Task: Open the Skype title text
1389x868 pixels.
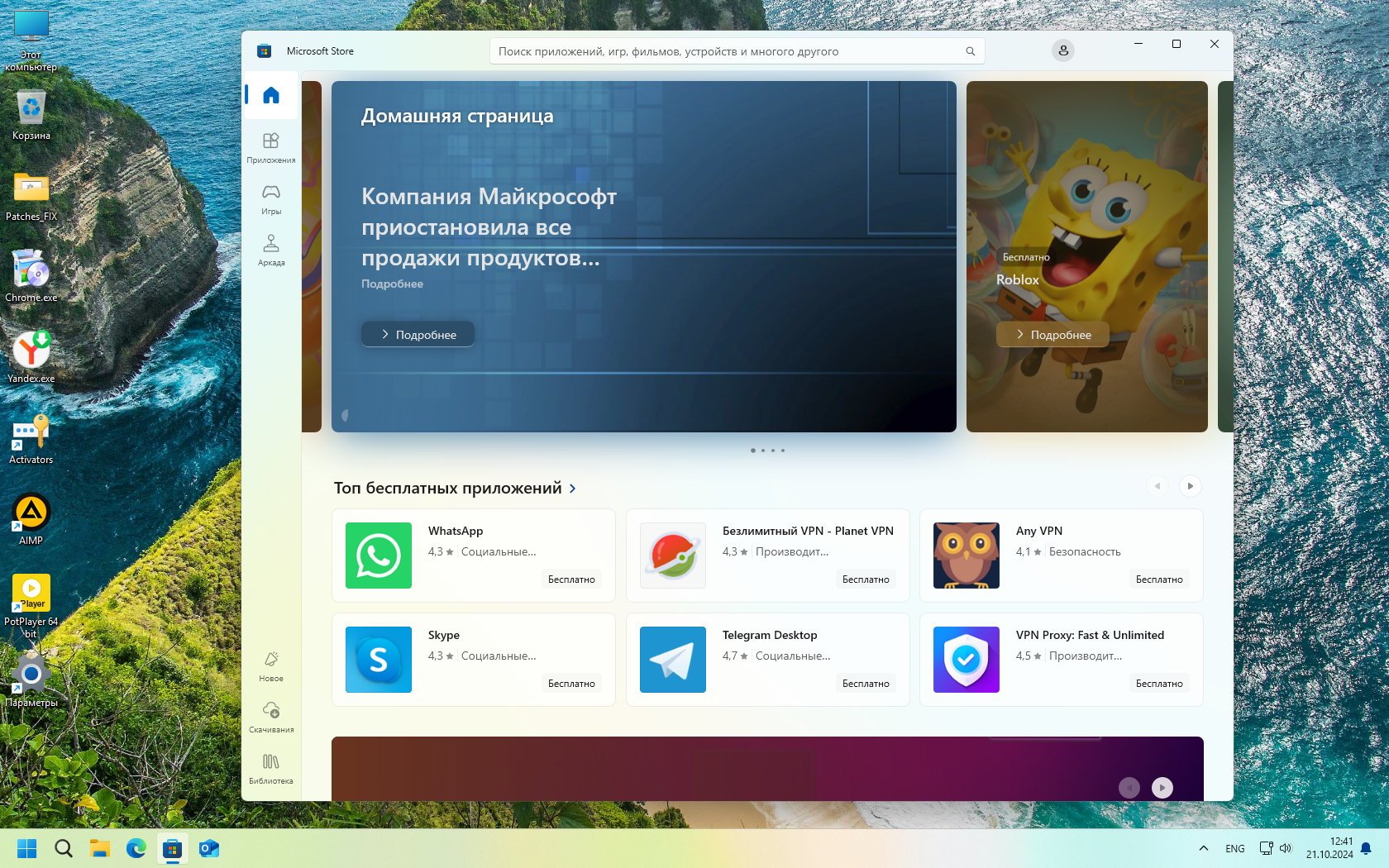Action: 444,635
